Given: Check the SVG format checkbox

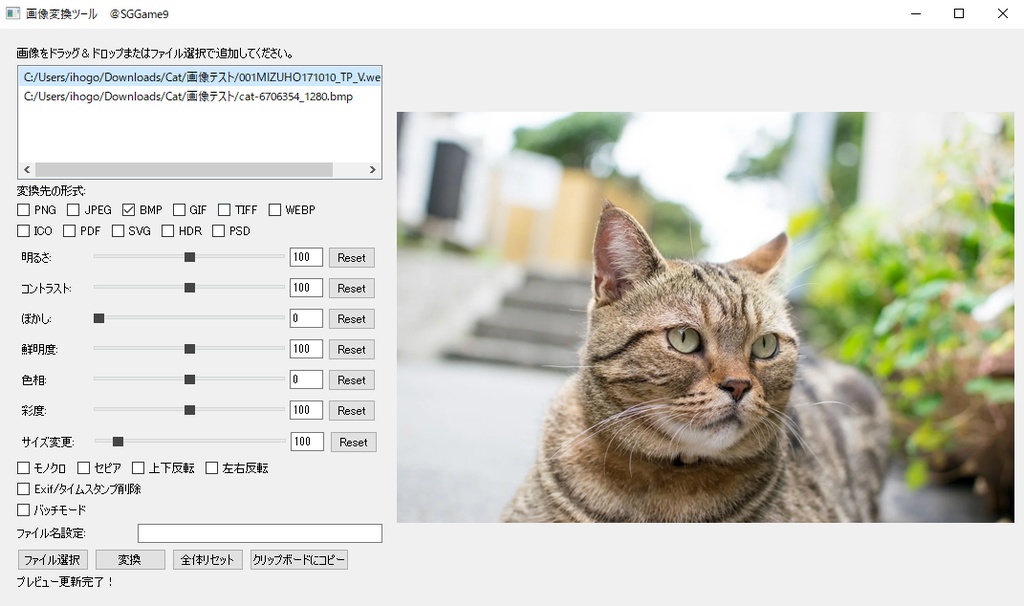Looking at the screenshot, I should coord(118,231).
